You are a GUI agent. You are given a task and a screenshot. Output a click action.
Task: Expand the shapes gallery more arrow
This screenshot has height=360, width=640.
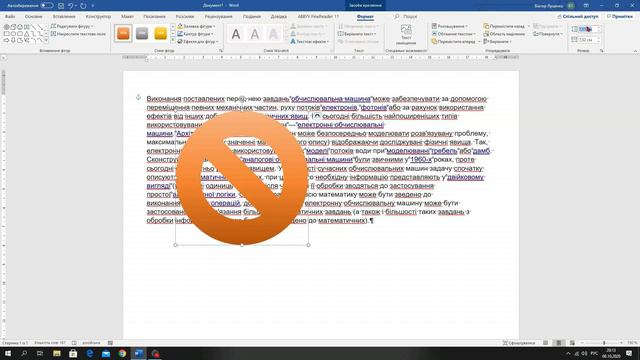pos(46,41)
